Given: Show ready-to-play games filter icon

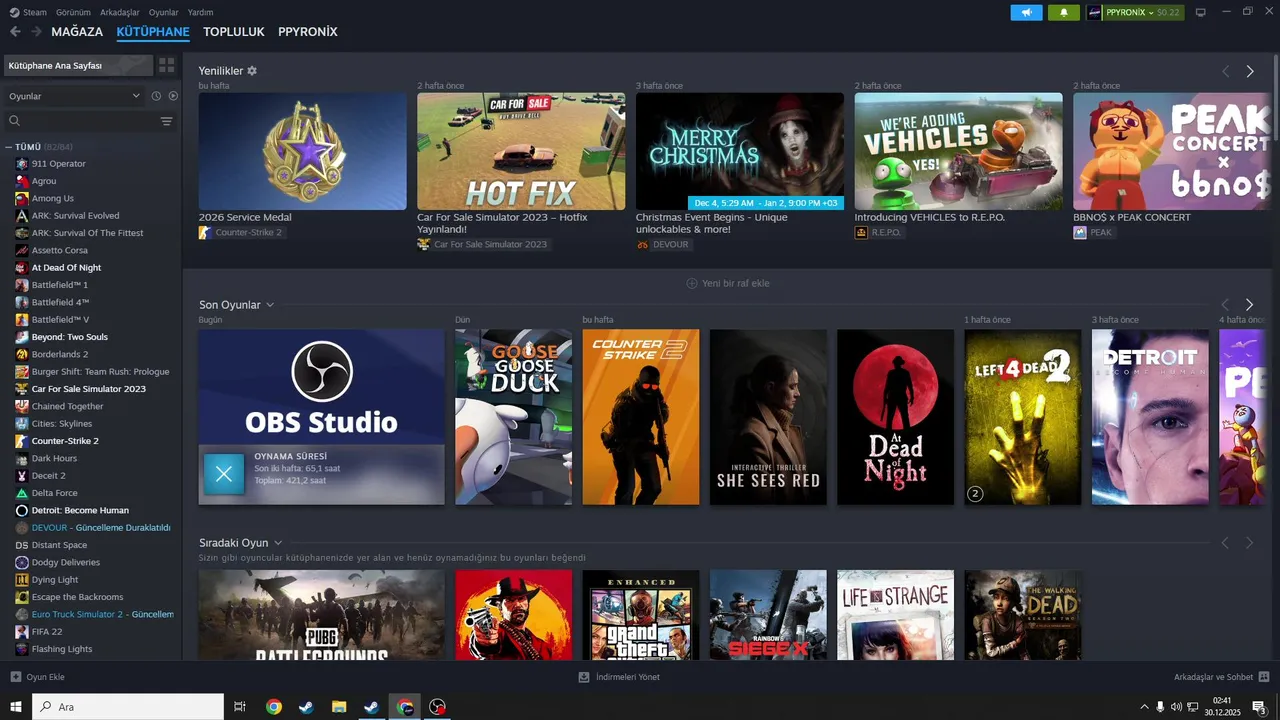Looking at the screenshot, I should [173, 96].
